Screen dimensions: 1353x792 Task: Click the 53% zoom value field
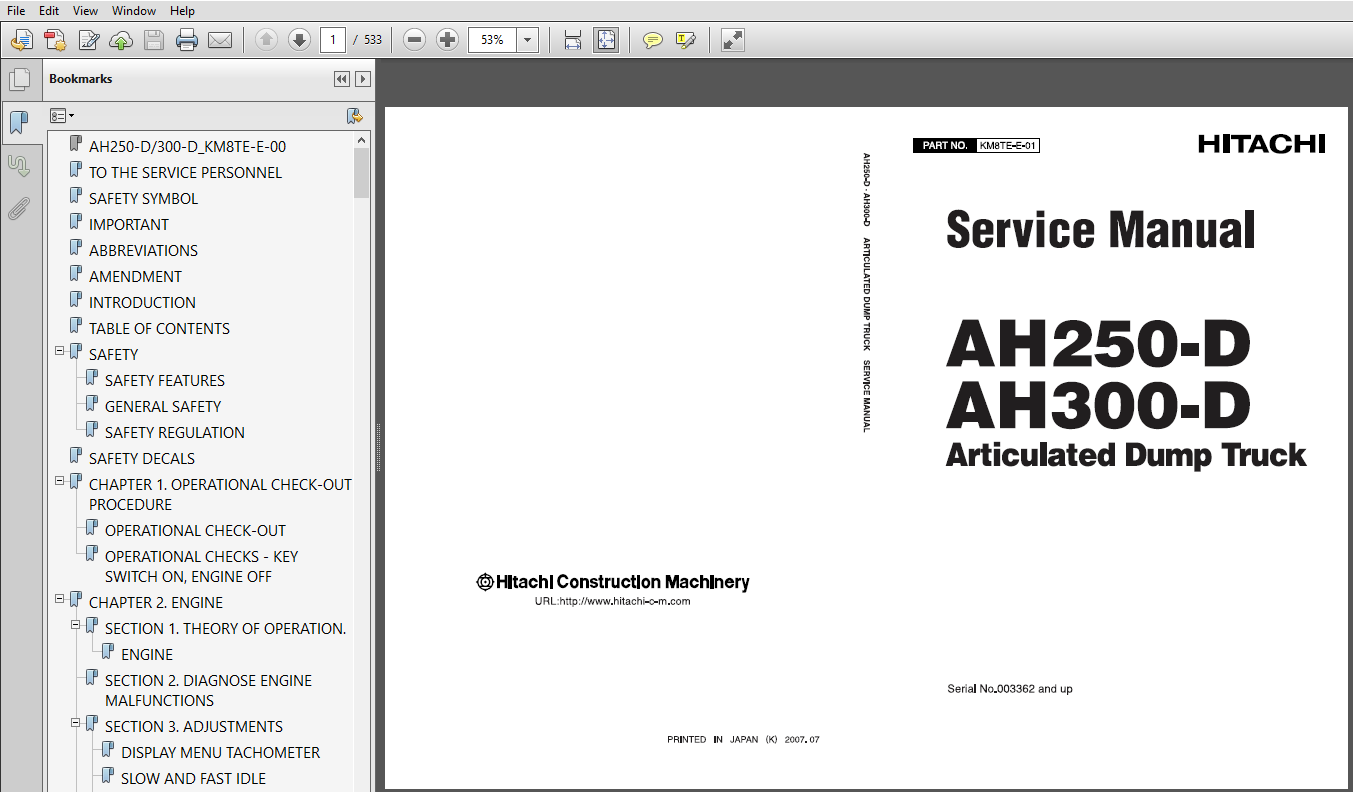coord(494,40)
